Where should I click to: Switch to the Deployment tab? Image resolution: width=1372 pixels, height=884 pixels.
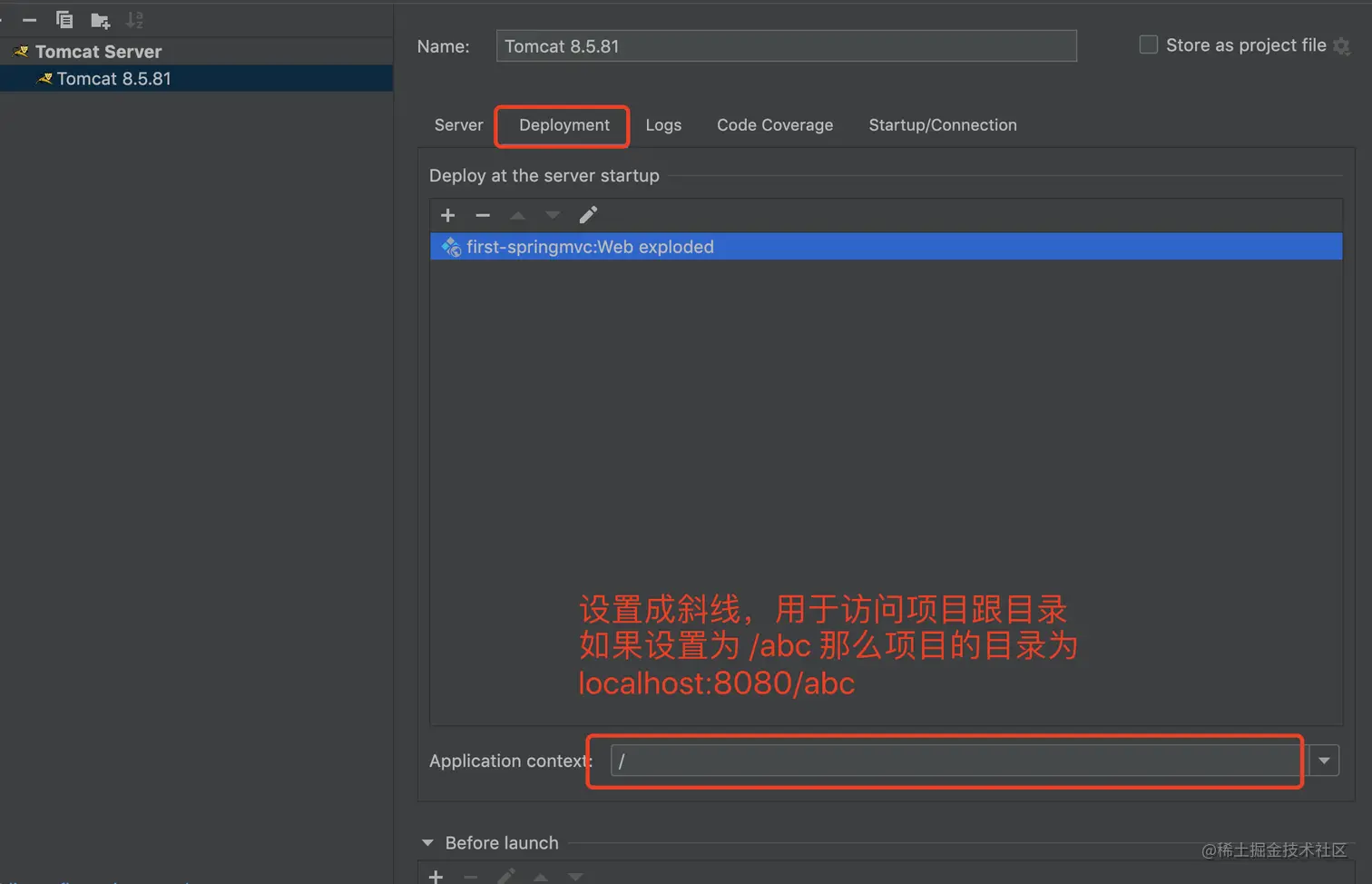point(564,125)
